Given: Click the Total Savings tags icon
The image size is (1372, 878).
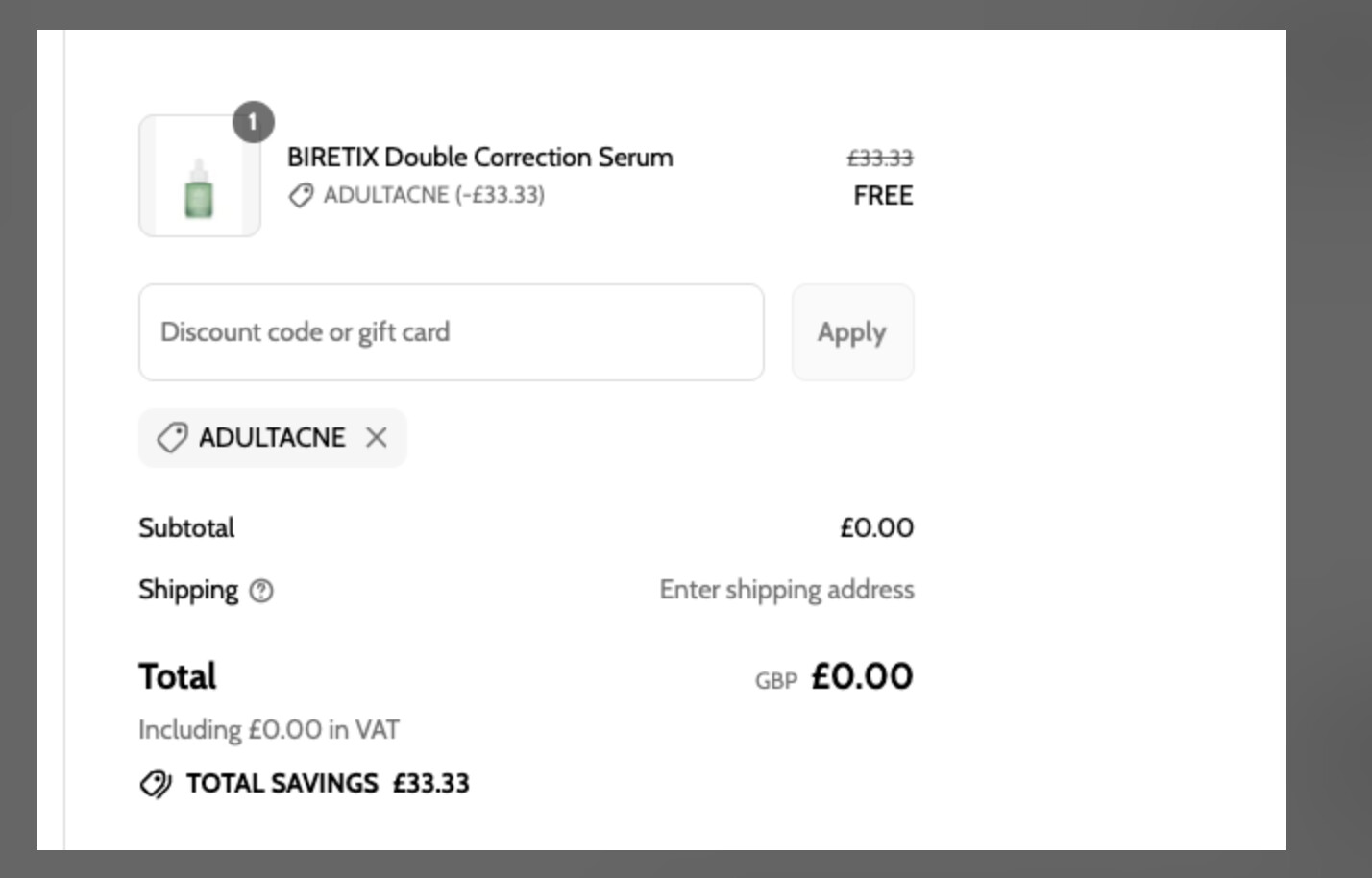Looking at the screenshot, I should [156, 784].
